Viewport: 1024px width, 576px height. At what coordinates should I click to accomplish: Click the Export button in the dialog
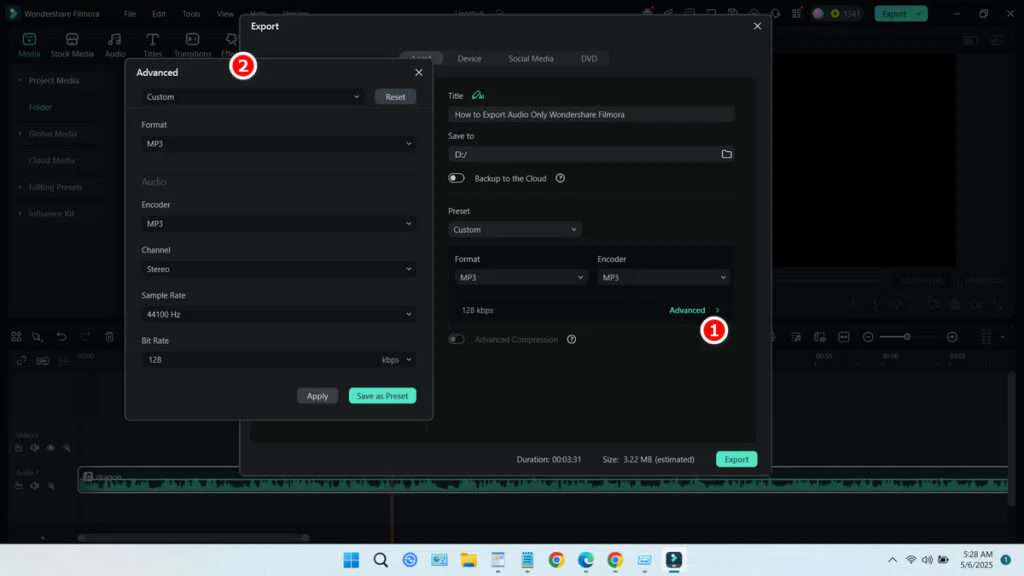click(736, 459)
